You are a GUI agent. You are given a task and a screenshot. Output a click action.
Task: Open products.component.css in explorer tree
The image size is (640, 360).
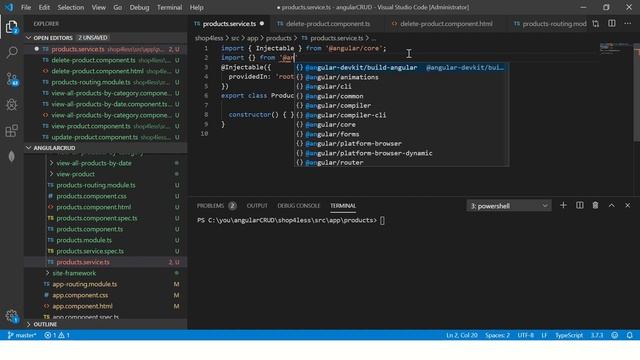click(106, 196)
